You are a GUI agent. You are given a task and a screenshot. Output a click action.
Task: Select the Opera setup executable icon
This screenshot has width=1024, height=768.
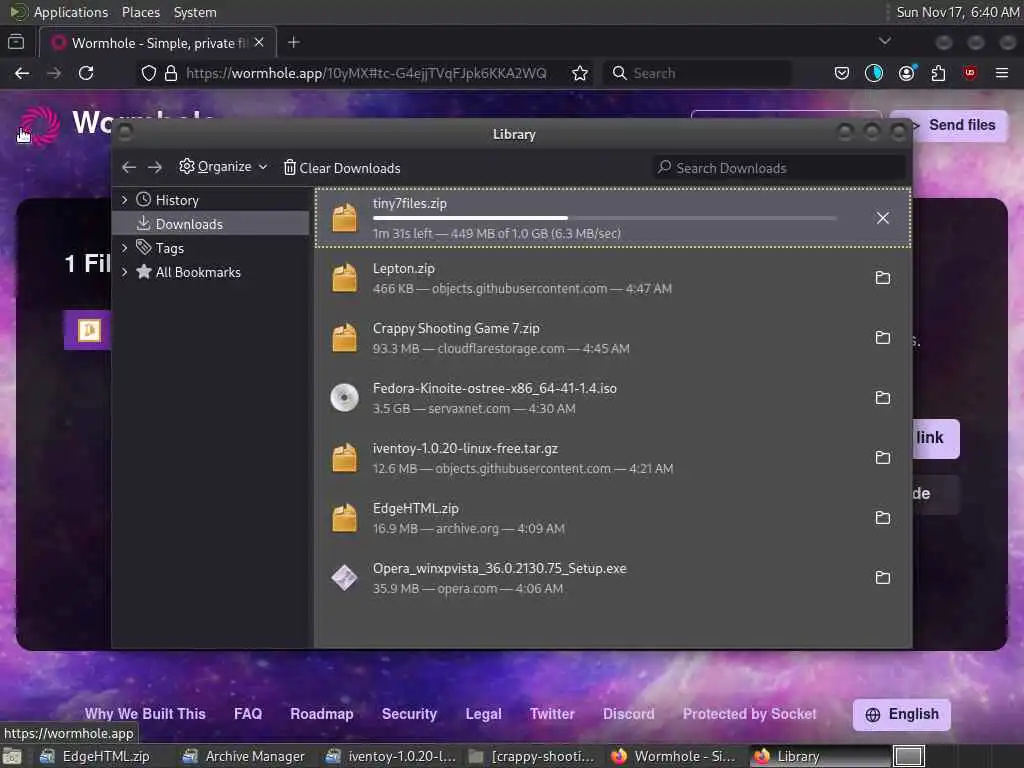pyautogui.click(x=344, y=578)
